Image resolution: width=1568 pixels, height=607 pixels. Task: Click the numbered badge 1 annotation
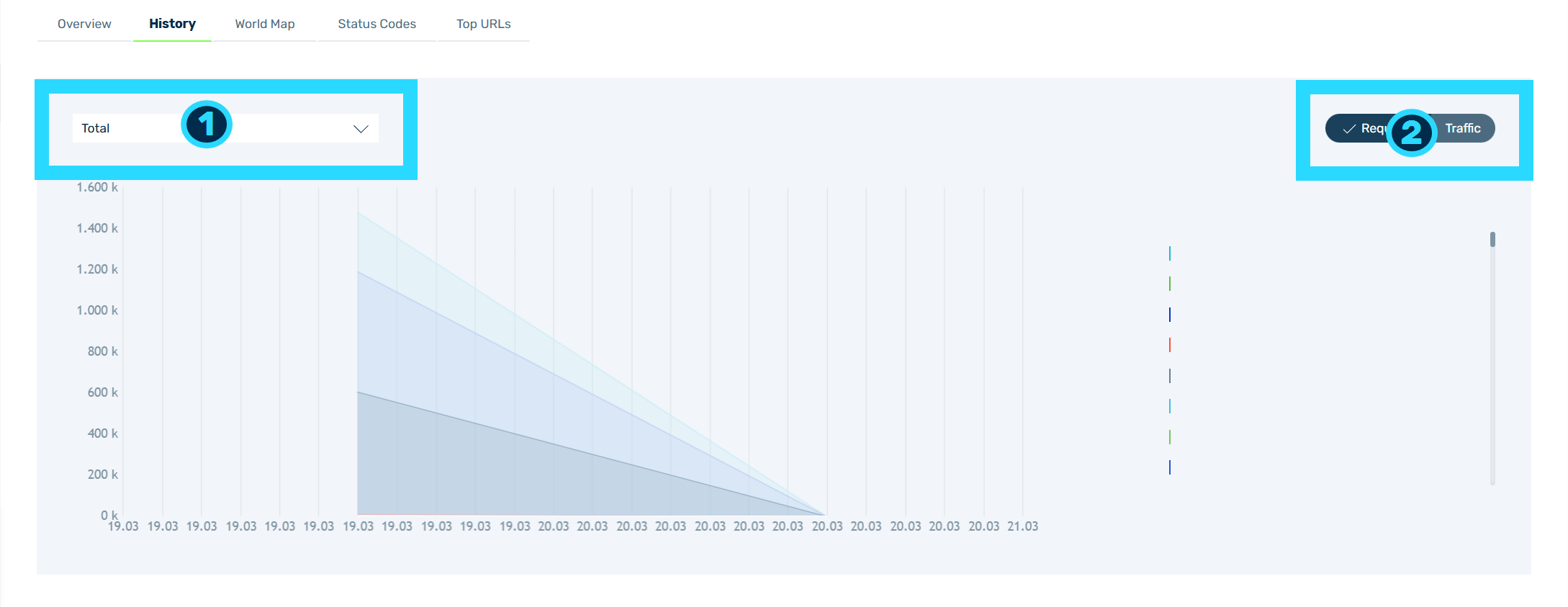[x=207, y=125]
